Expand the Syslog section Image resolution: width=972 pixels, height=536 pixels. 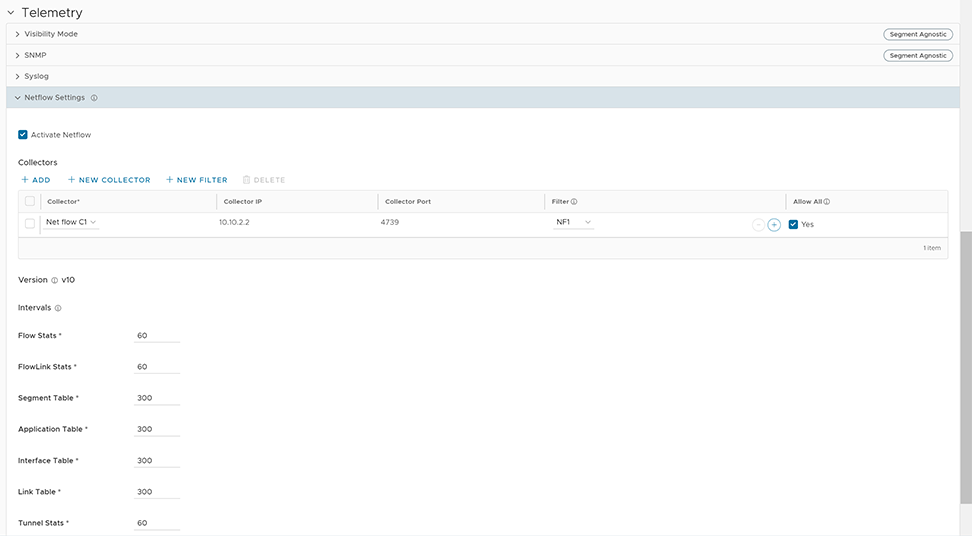pyautogui.click(x=36, y=76)
